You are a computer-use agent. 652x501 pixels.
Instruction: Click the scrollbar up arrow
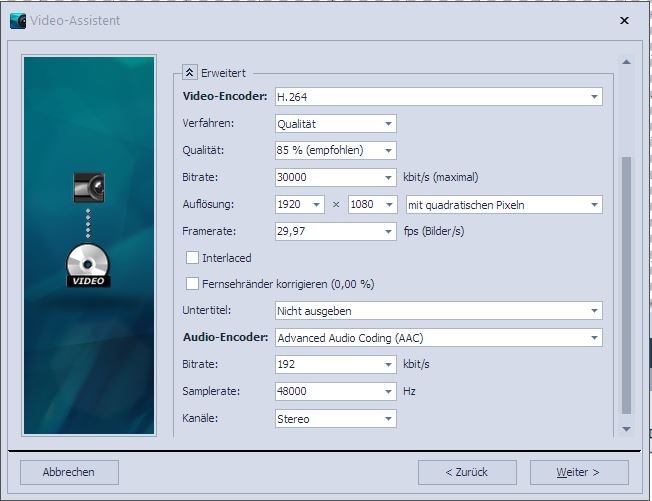point(626,62)
